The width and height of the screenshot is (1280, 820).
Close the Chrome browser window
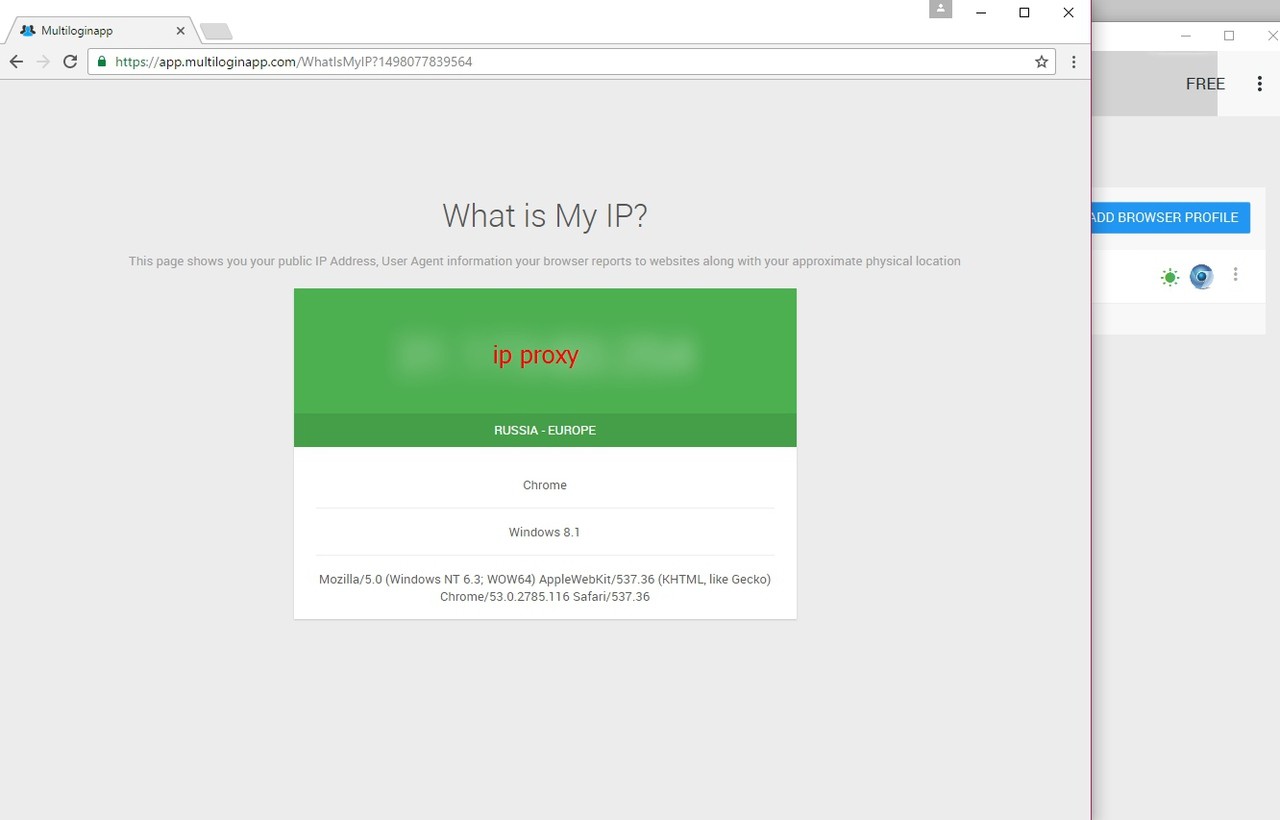click(x=1068, y=13)
